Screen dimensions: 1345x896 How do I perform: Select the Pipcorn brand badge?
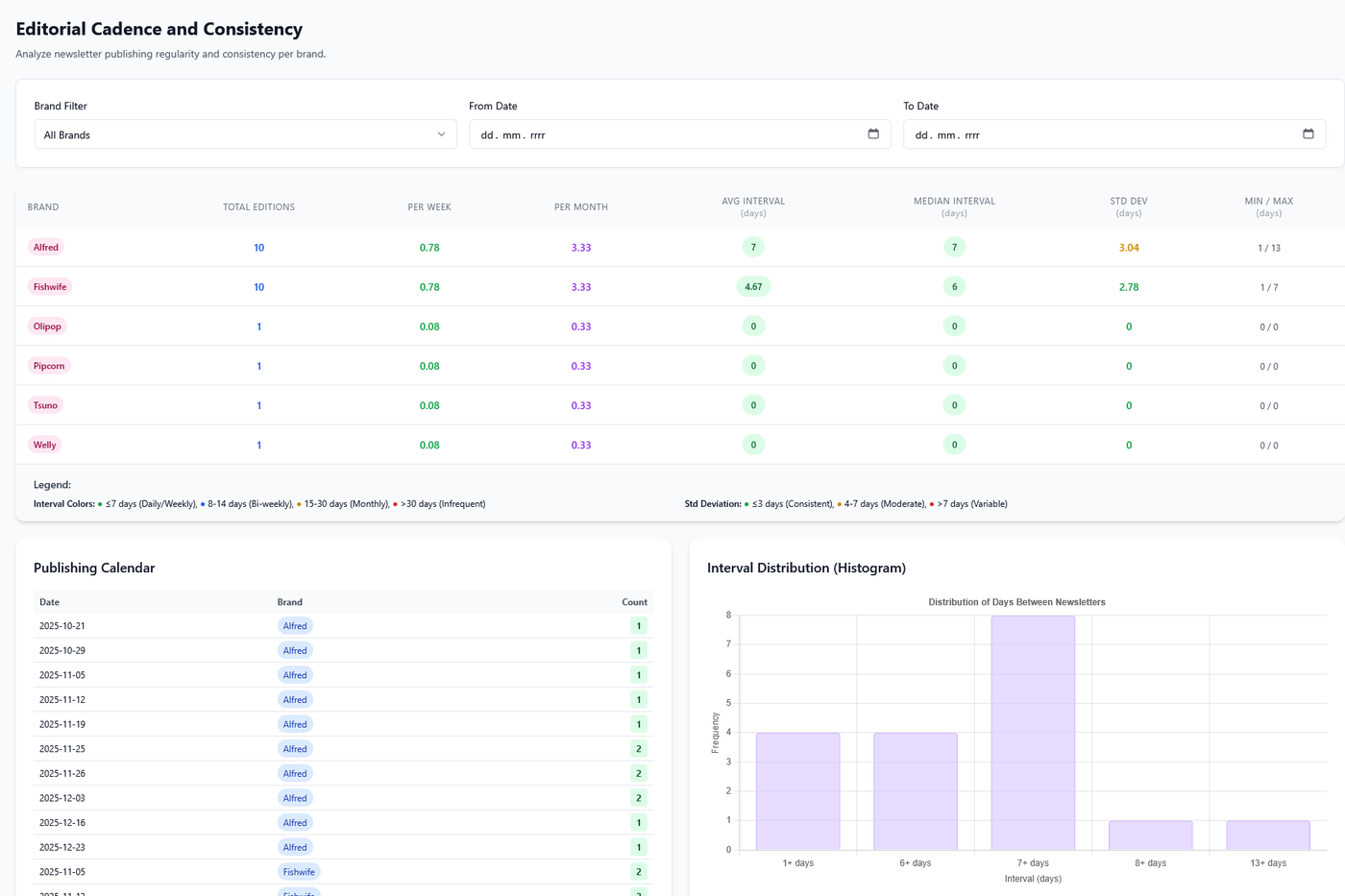(x=49, y=366)
